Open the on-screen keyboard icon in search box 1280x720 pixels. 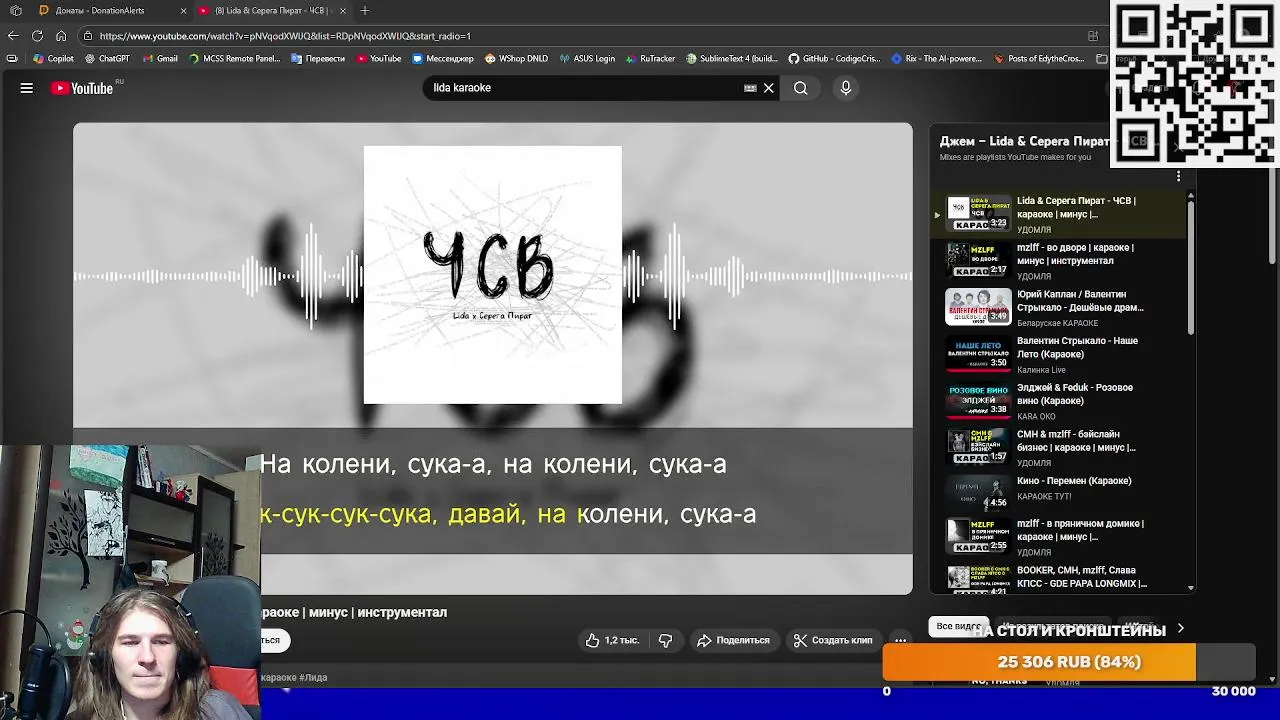(x=750, y=88)
